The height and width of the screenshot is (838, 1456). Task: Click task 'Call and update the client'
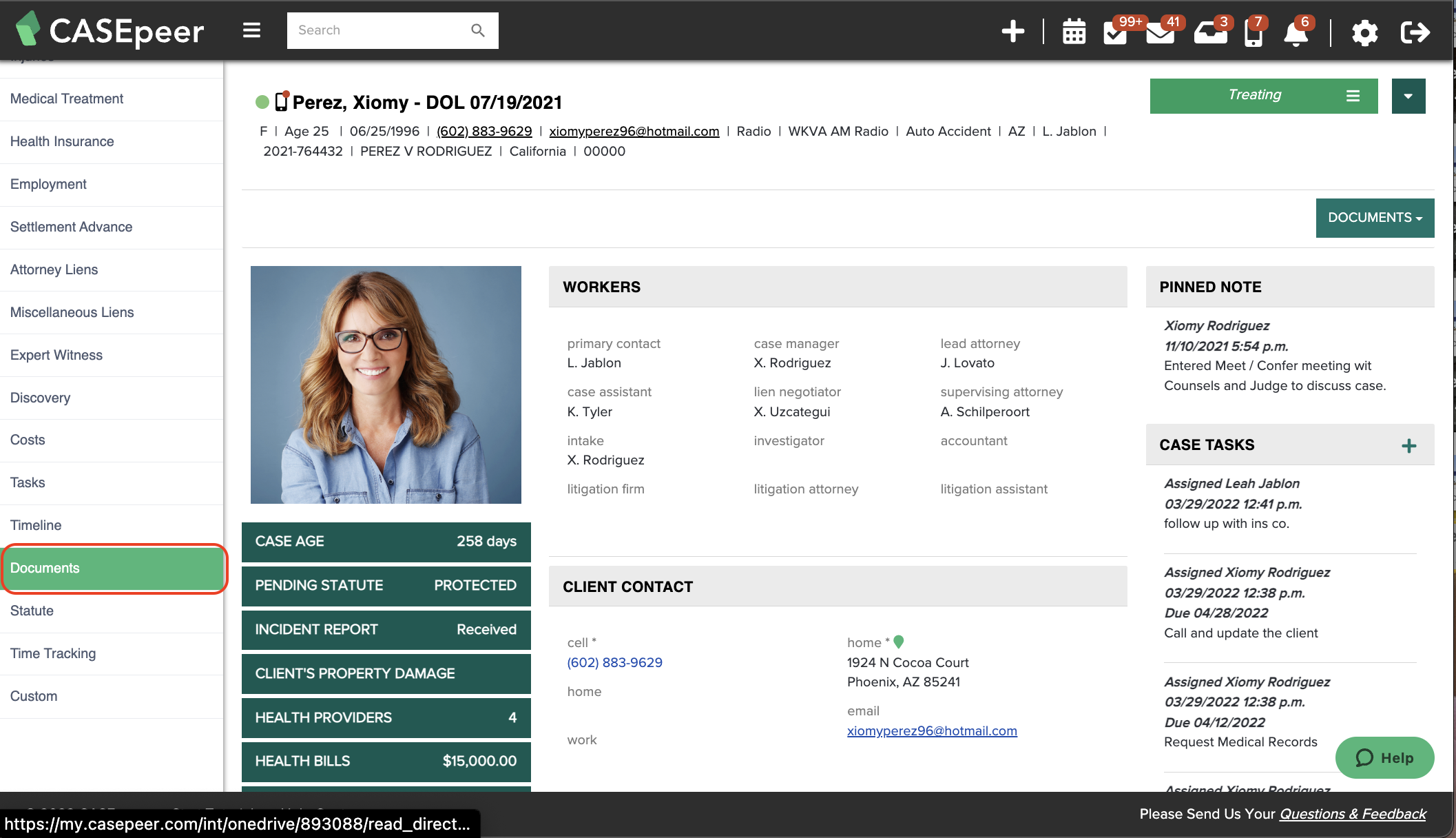1240,633
